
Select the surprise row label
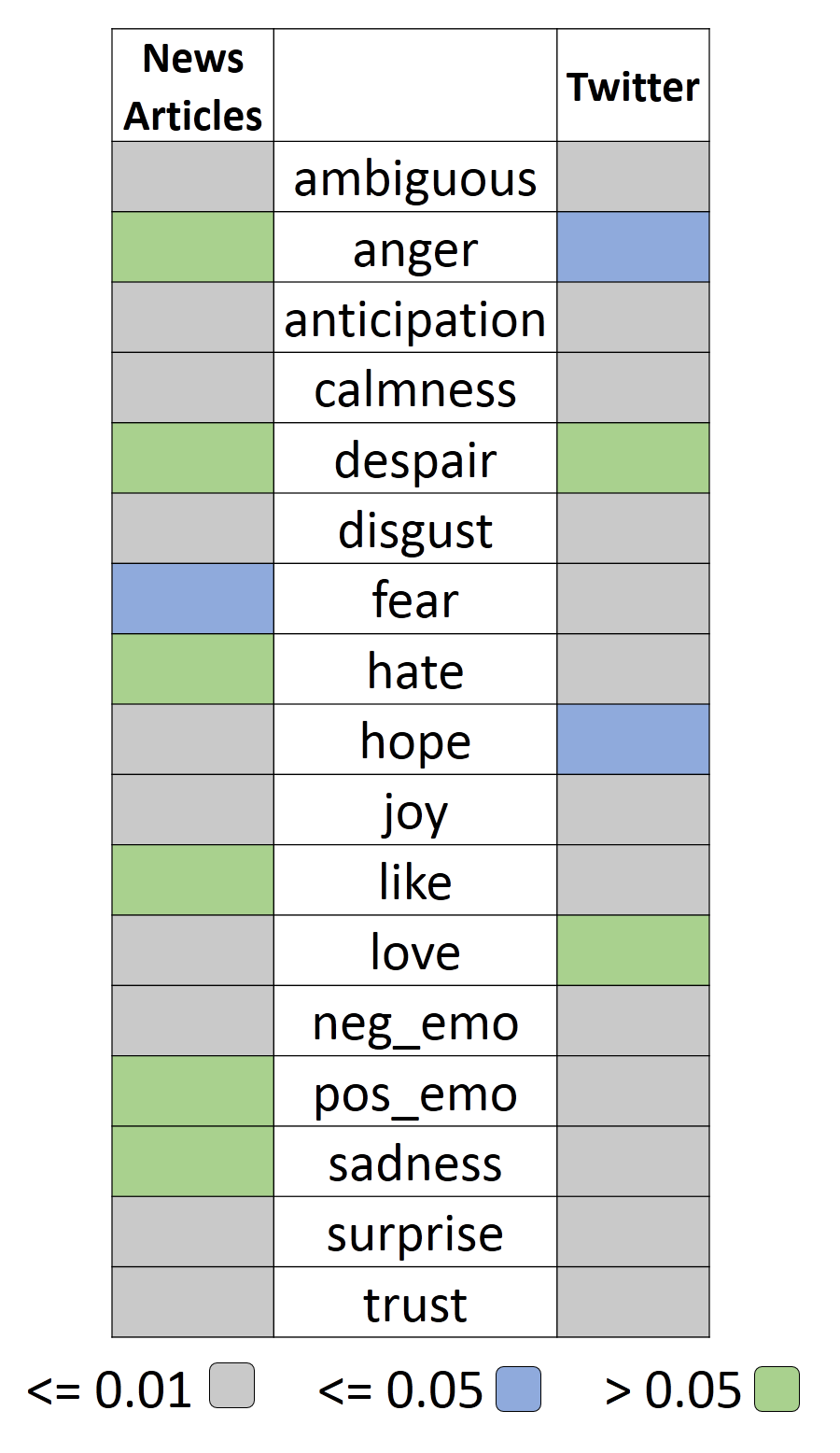tap(415, 1233)
